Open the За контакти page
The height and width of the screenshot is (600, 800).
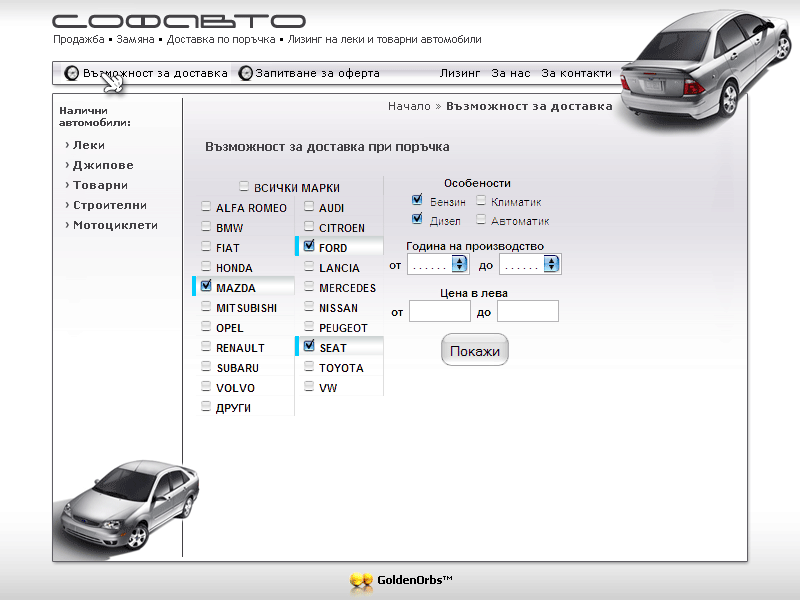[x=577, y=73]
